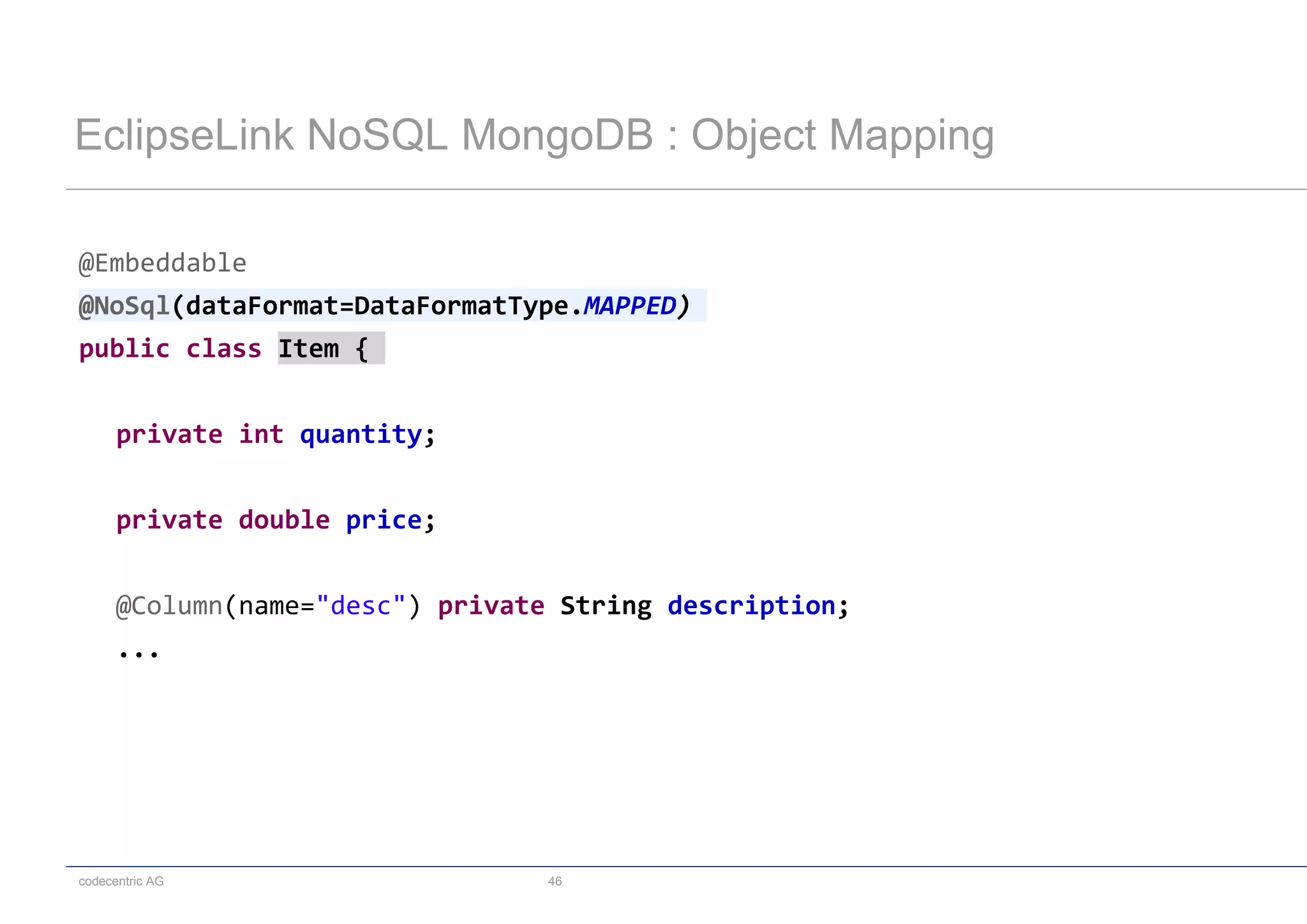The image size is (1307, 924).
Task: Click the 'public class' keywords
Action: tap(170, 348)
